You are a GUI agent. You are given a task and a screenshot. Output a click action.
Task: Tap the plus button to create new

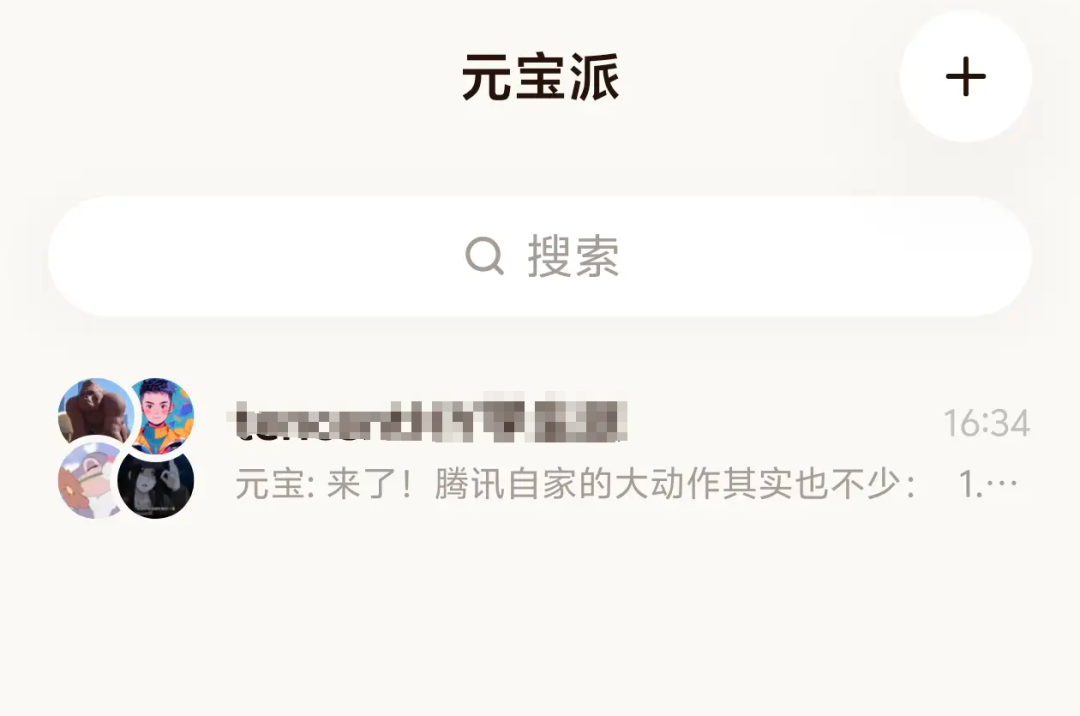pyautogui.click(x=965, y=76)
